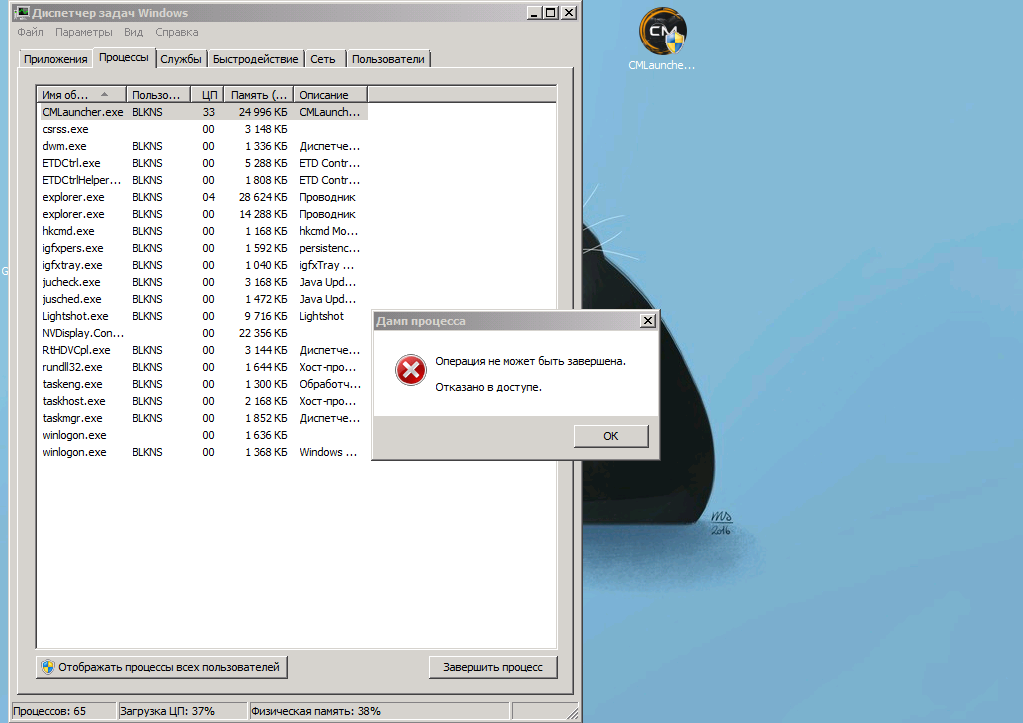The image size is (1023, 723).
Task: Select explorer.exe using 14 288 КБ
Action: coord(203,214)
